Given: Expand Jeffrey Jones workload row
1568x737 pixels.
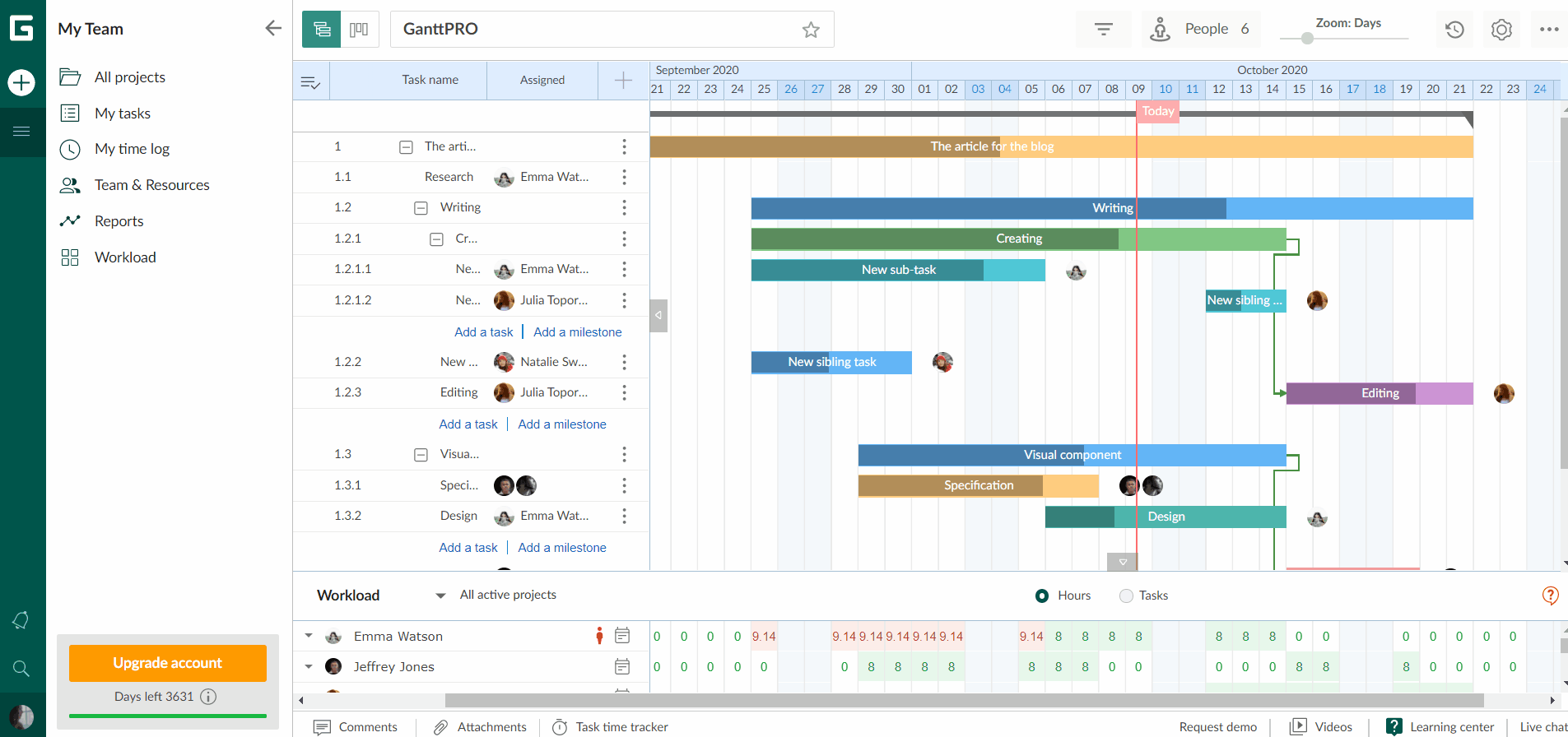Looking at the screenshot, I should point(309,666).
